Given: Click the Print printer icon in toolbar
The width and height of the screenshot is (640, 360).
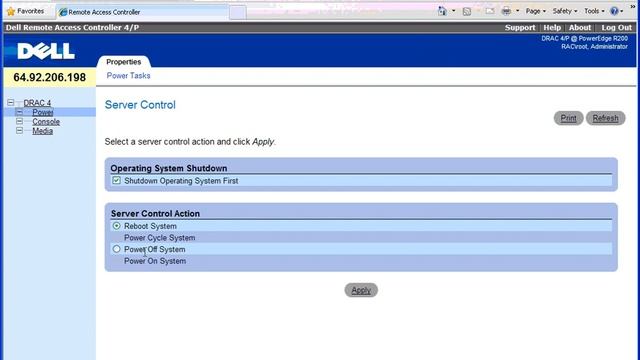Looking at the screenshot, I should coord(506,11).
